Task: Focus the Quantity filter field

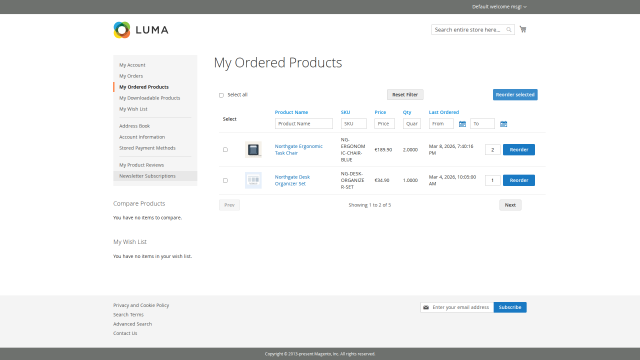Action: click(x=412, y=124)
